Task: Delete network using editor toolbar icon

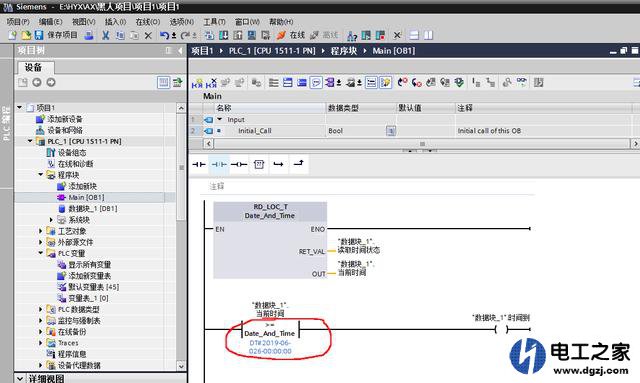Action: [x=211, y=83]
